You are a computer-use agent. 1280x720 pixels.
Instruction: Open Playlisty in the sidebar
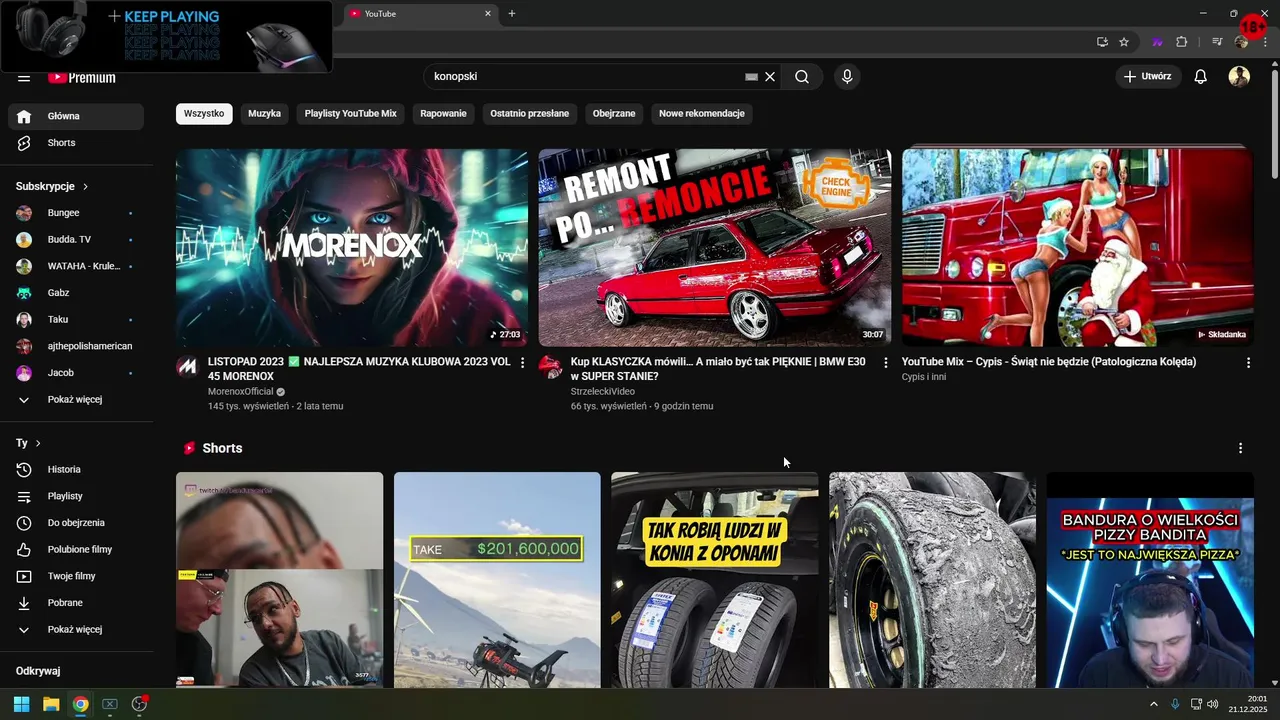click(x=76, y=496)
